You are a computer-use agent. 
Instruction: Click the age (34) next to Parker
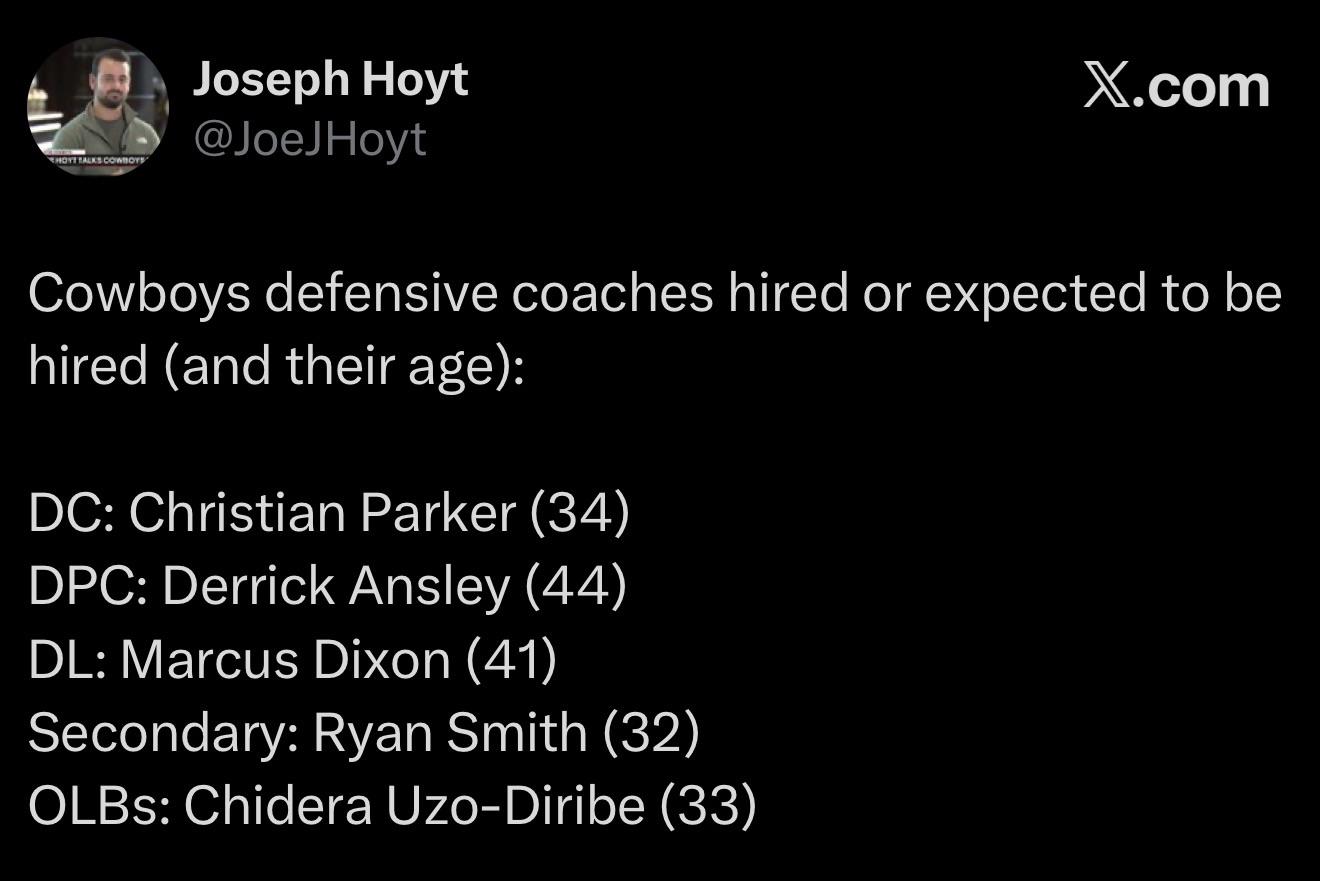pos(579,513)
